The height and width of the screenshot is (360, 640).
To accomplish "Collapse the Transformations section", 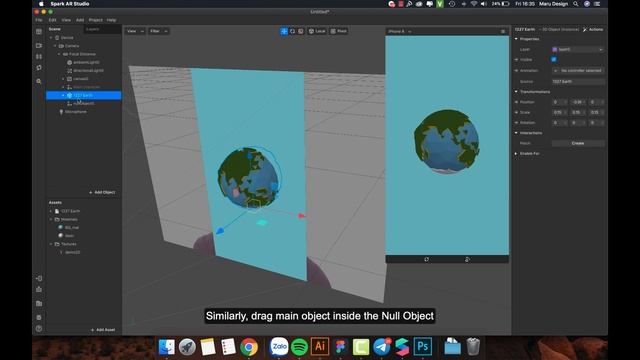I will pyautogui.click(x=516, y=91).
